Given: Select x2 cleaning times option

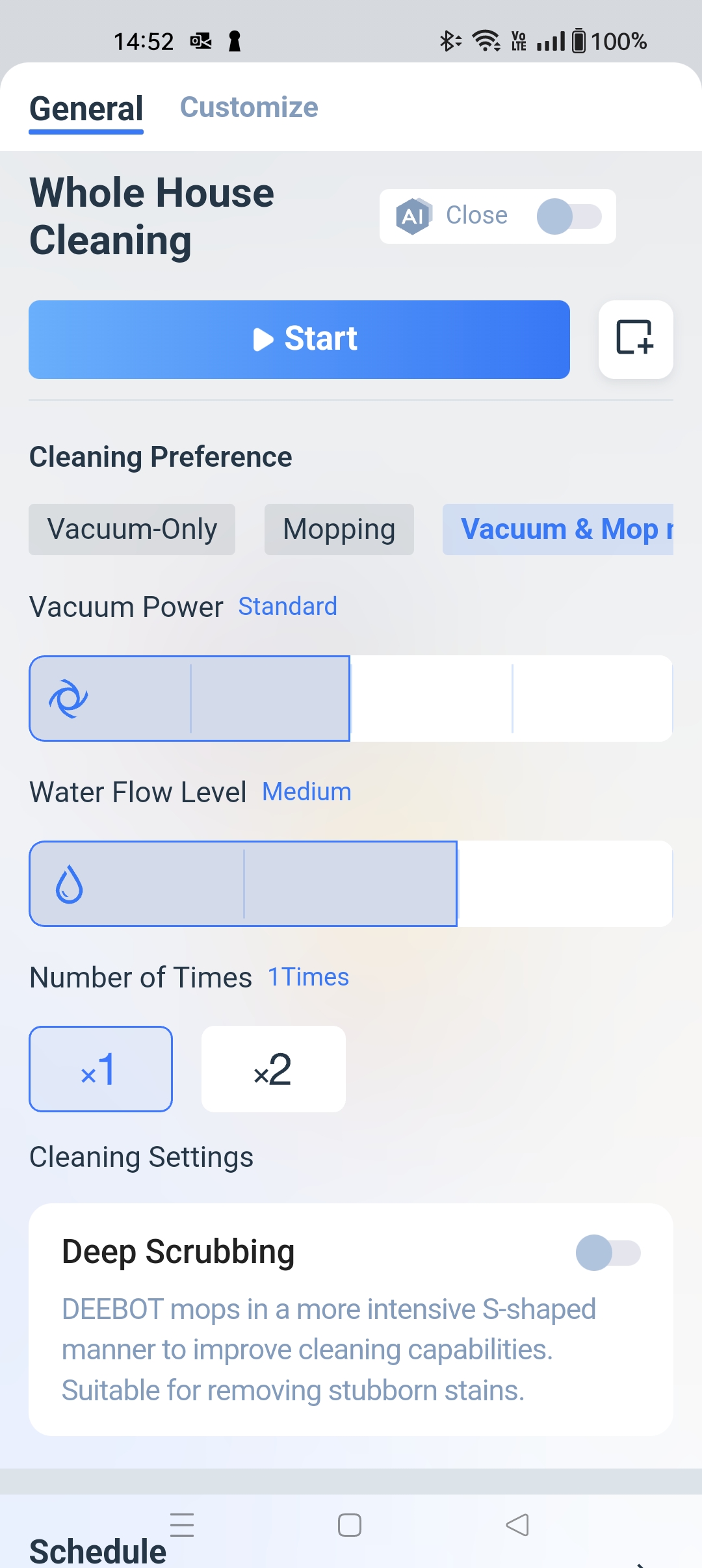Looking at the screenshot, I should (x=273, y=1069).
